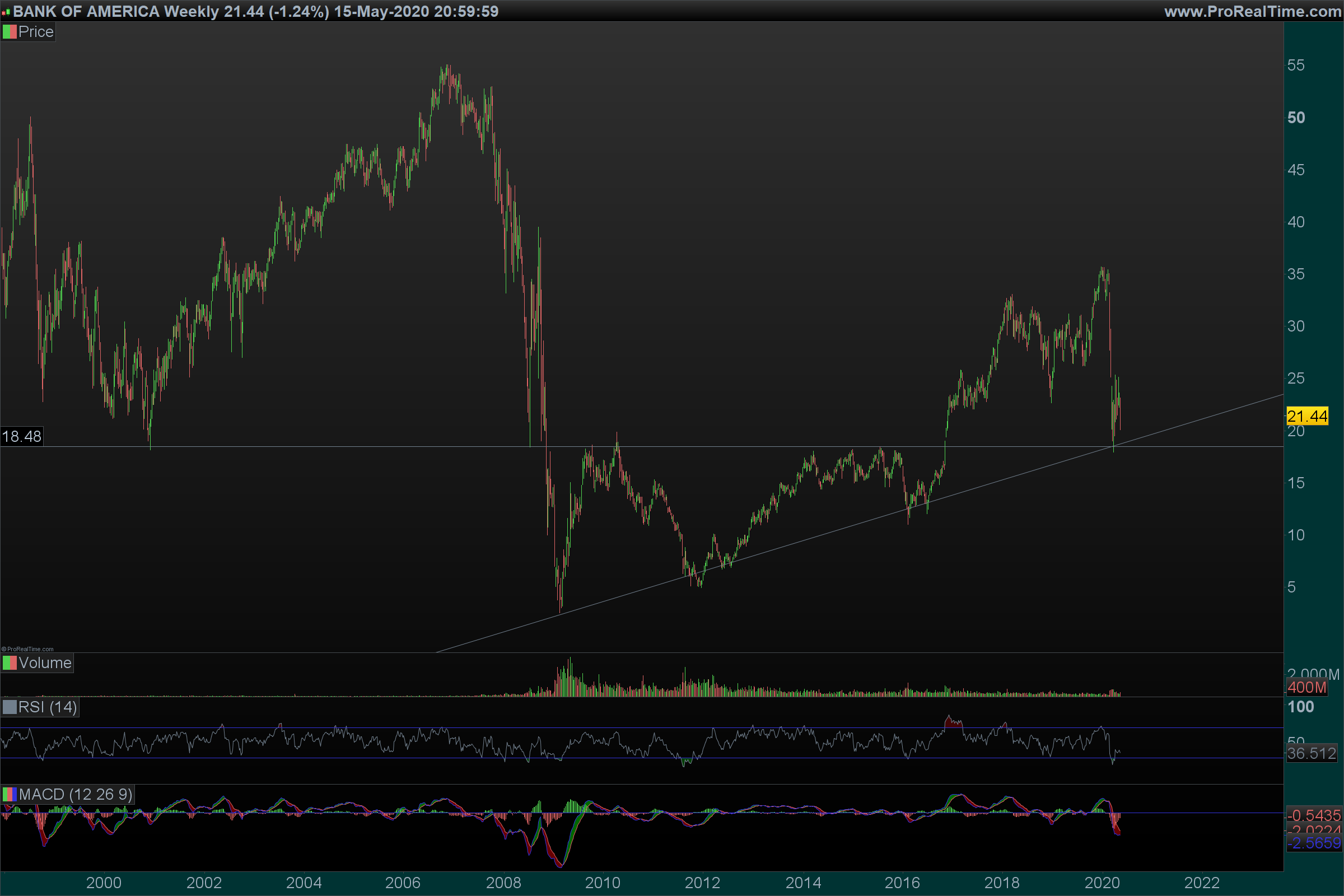This screenshot has width=1344, height=896.
Task: Click the yellow 21.44 current price tag
Action: point(1307,416)
